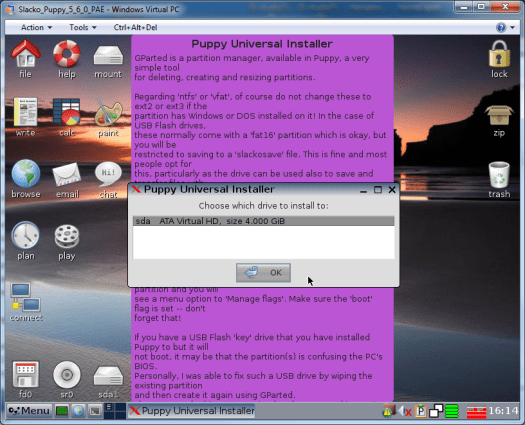Click the clipboard P tray icon
The image size is (525, 425).
coord(421,411)
